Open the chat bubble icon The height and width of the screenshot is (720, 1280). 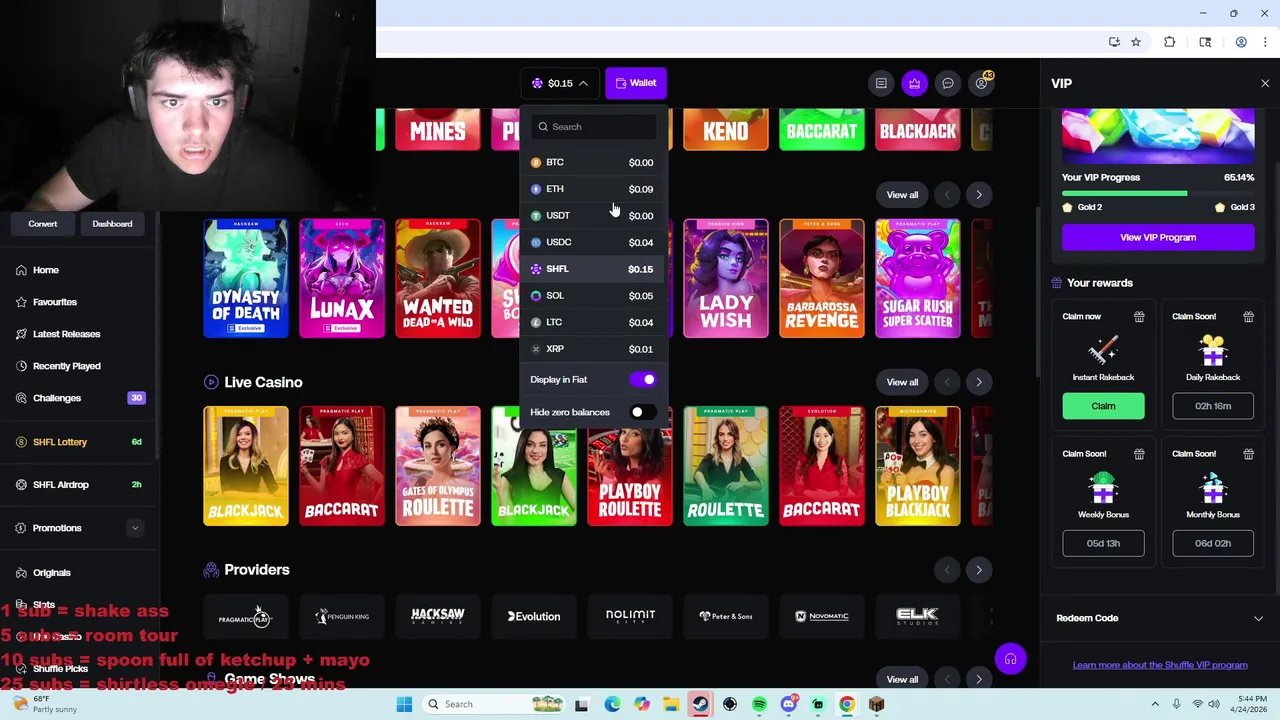[948, 83]
